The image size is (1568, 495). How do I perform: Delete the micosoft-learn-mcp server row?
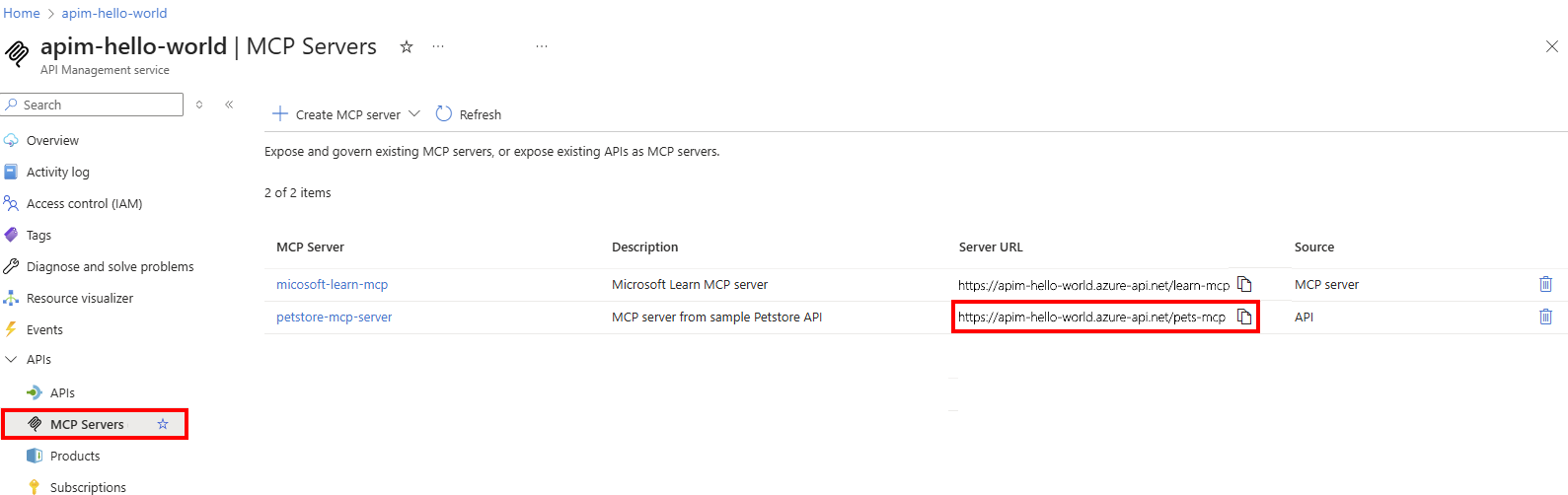[1545, 284]
